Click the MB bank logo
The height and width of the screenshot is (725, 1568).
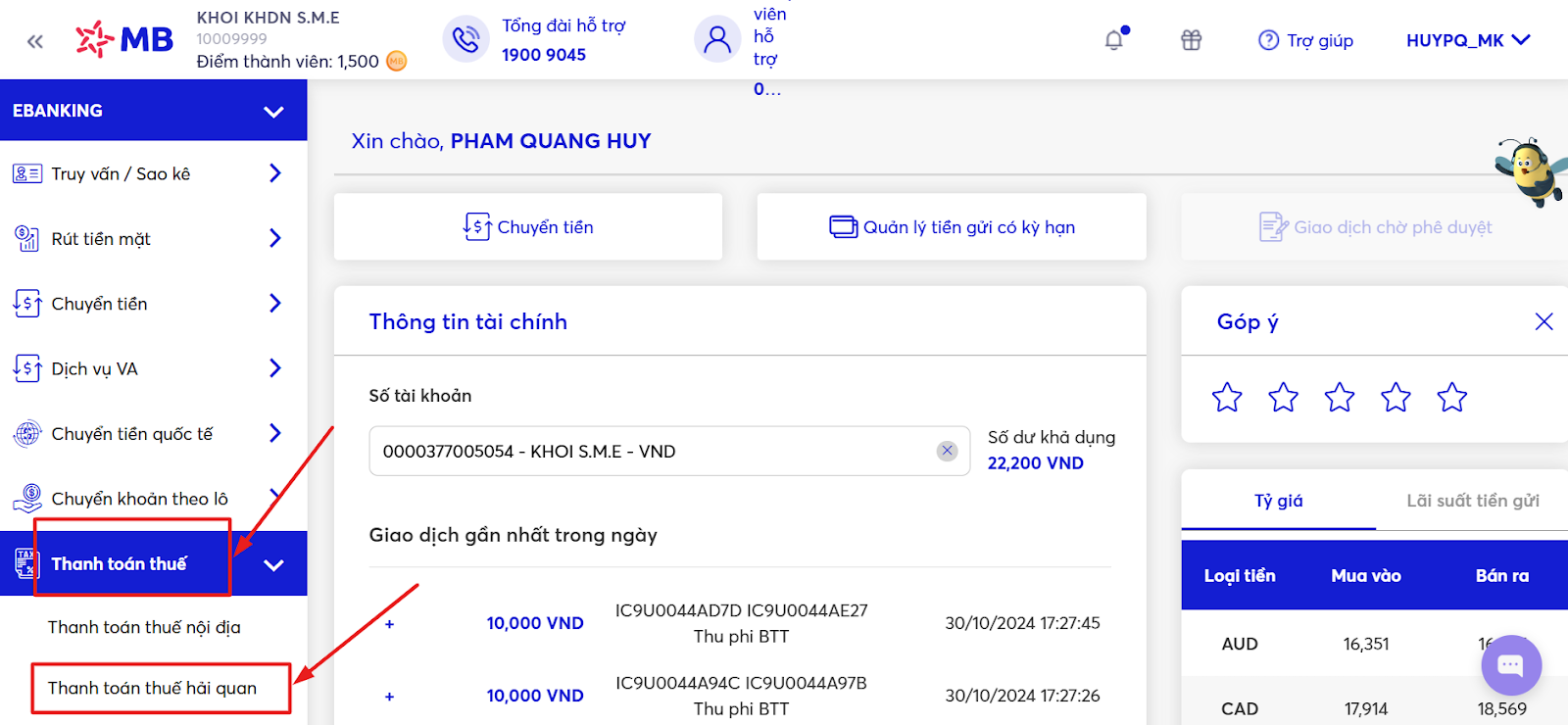[124, 40]
